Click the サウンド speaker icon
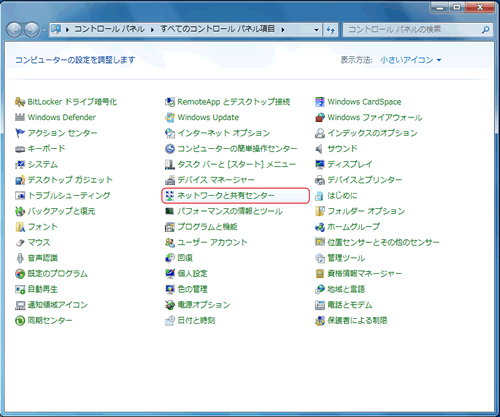Image resolution: width=500 pixels, height=417 pixels. click(319, 149)
